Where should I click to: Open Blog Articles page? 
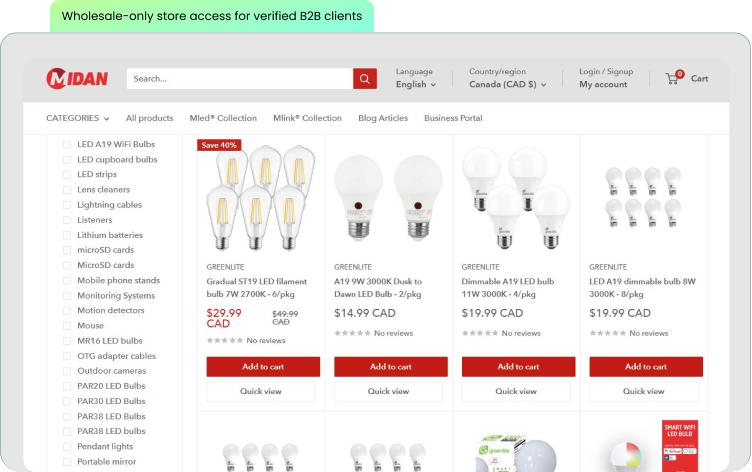point(383,118)
